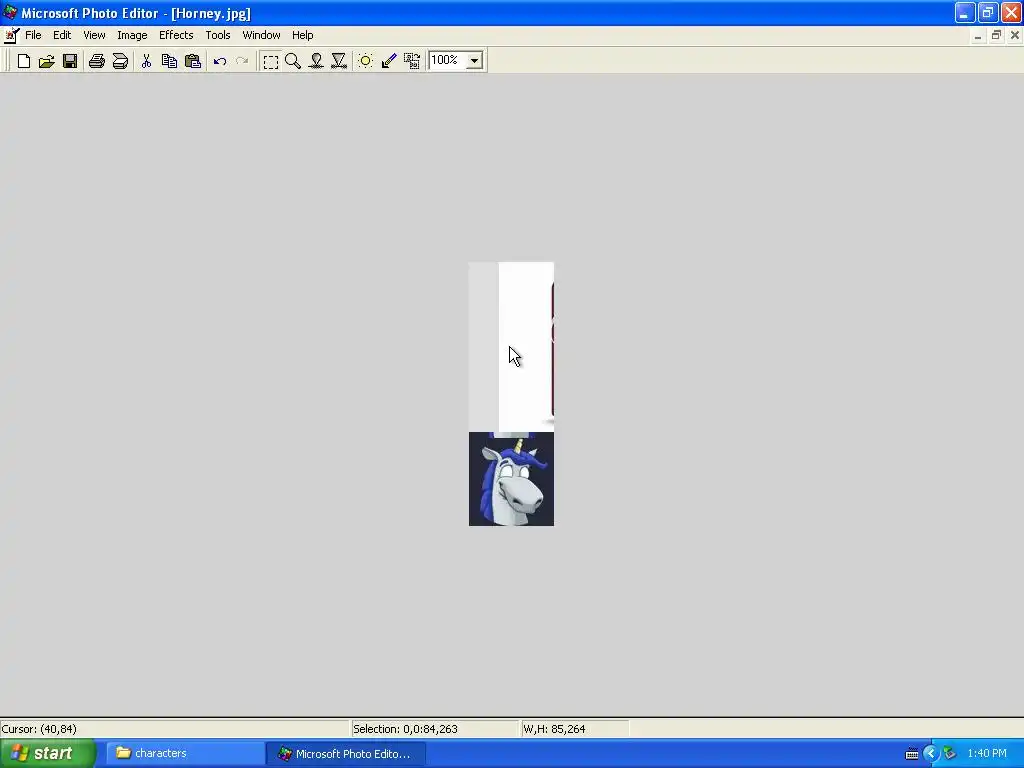Open the File menu
1024x768 pixels.
(x=33, y=35)
